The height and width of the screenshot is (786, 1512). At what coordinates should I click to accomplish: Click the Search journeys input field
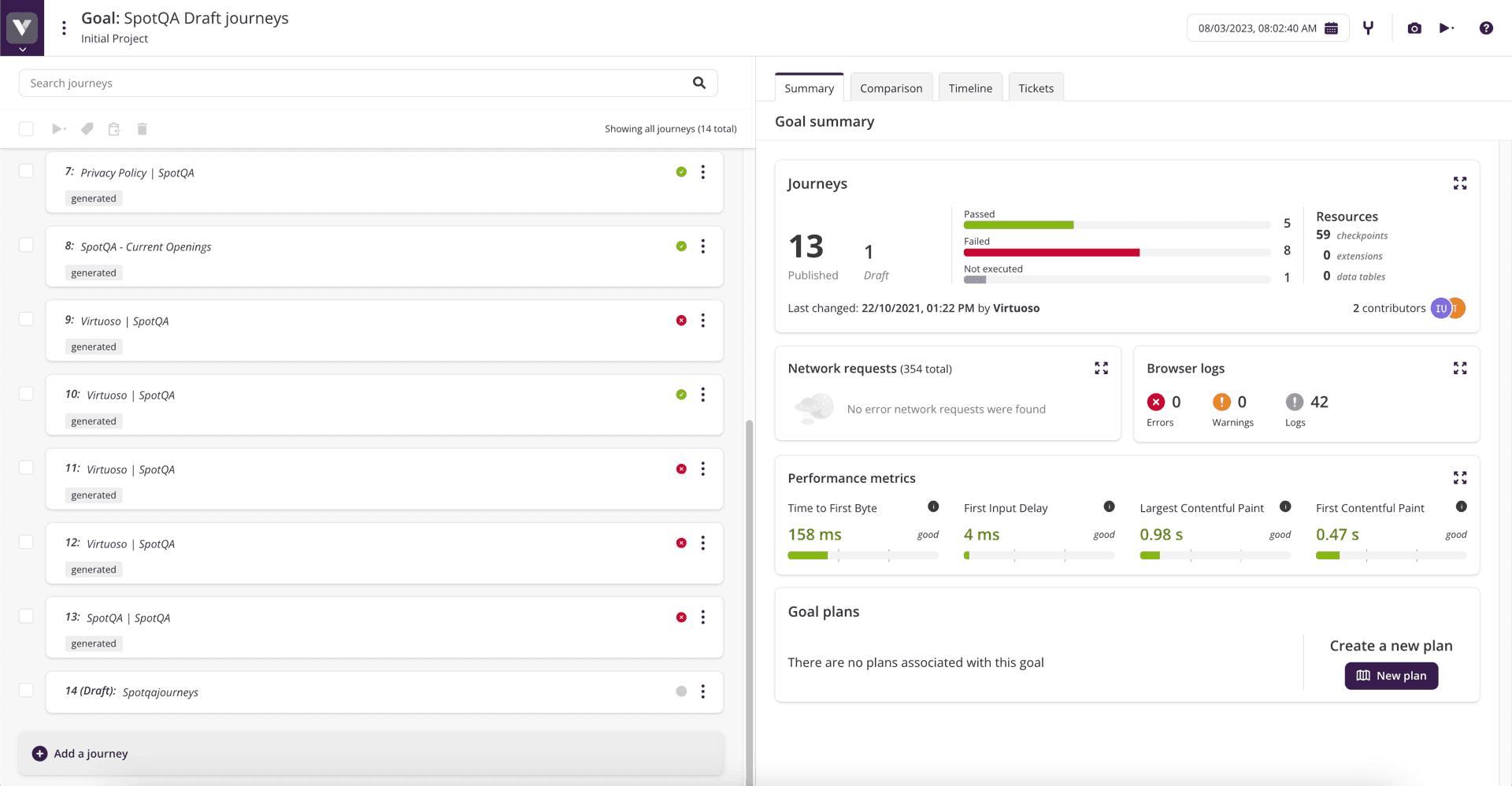pyautogui.click(x=354, y=83)
